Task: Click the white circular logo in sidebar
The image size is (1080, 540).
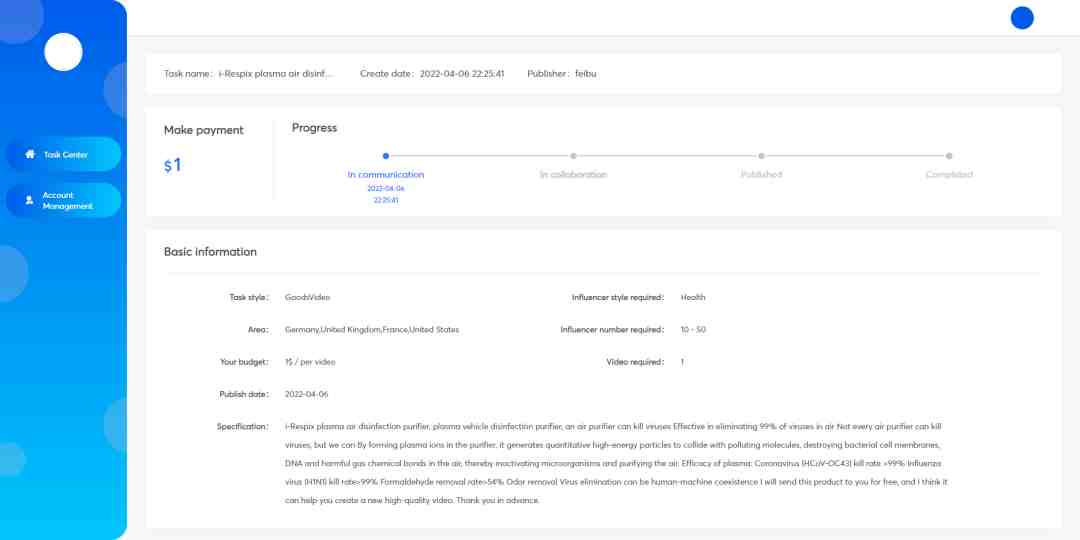Action: [x=63, y=52]
